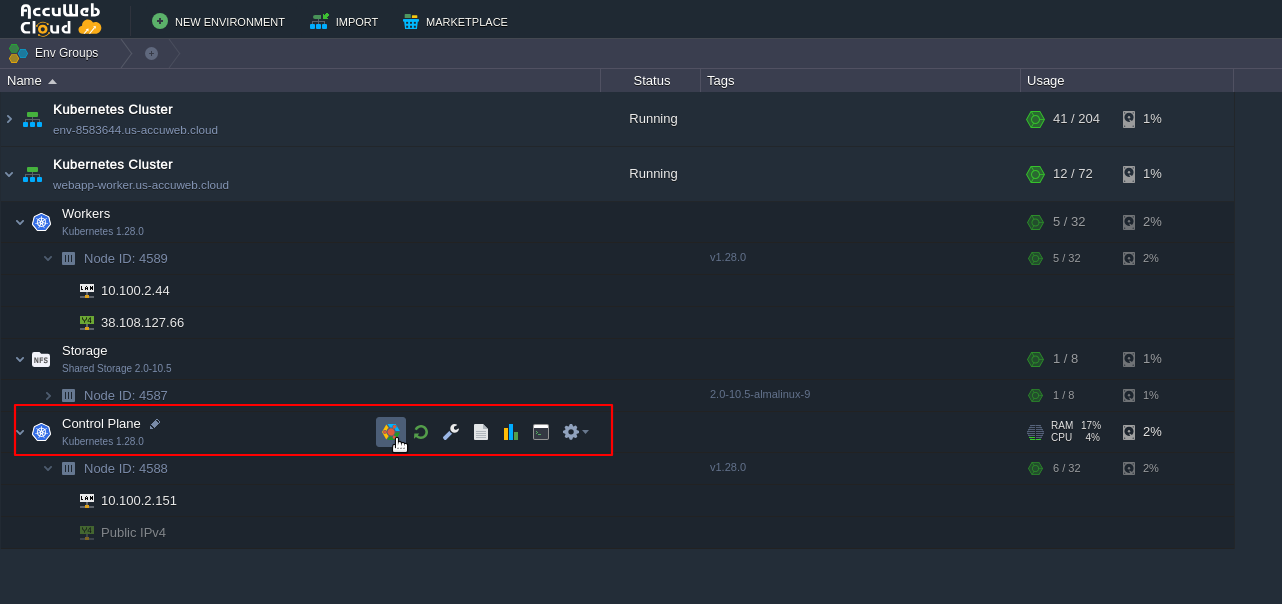Click cloudlets icon for 12 / 72
Screen dimensions: 1282x604
pos(1035,174)
